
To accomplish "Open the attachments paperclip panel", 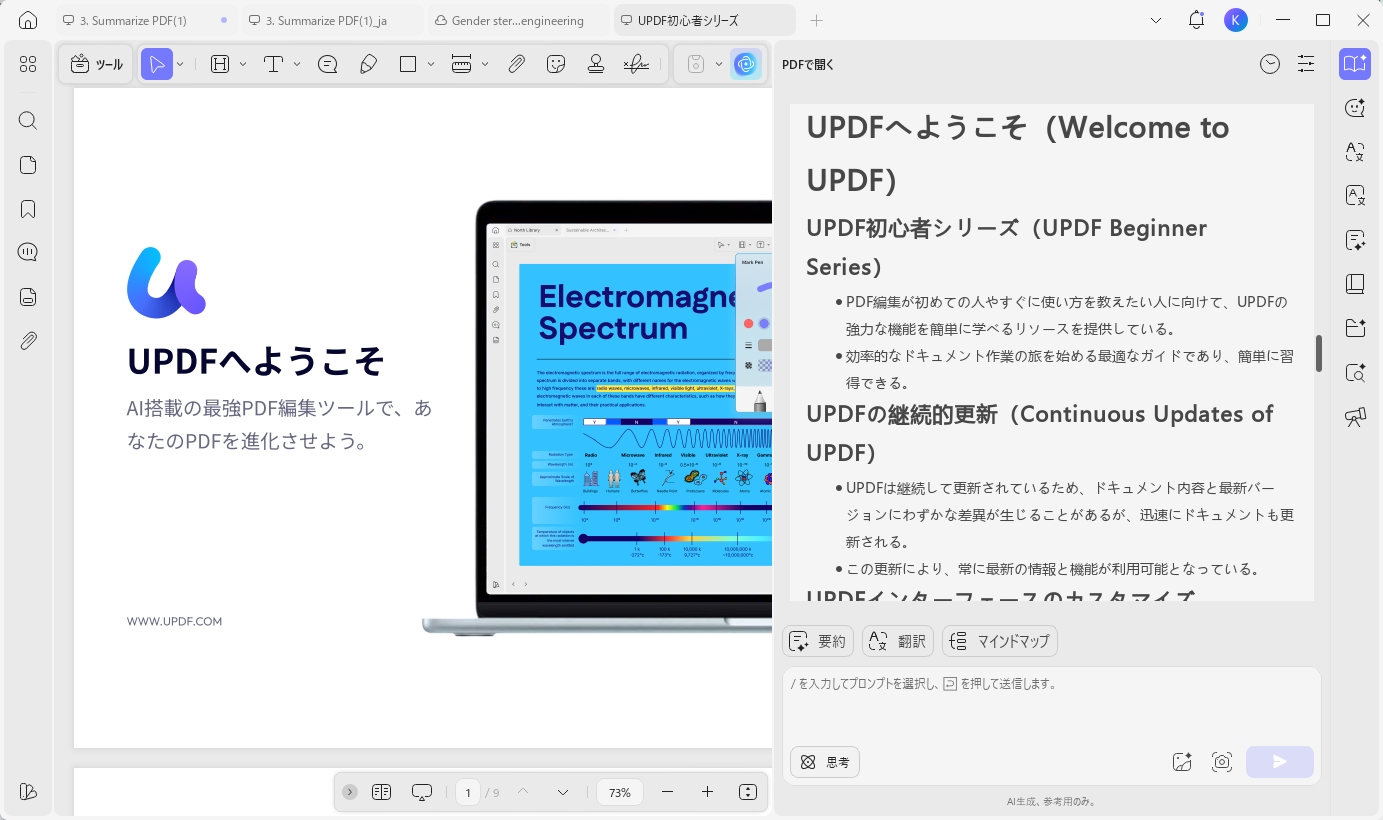I will point(28,341).
